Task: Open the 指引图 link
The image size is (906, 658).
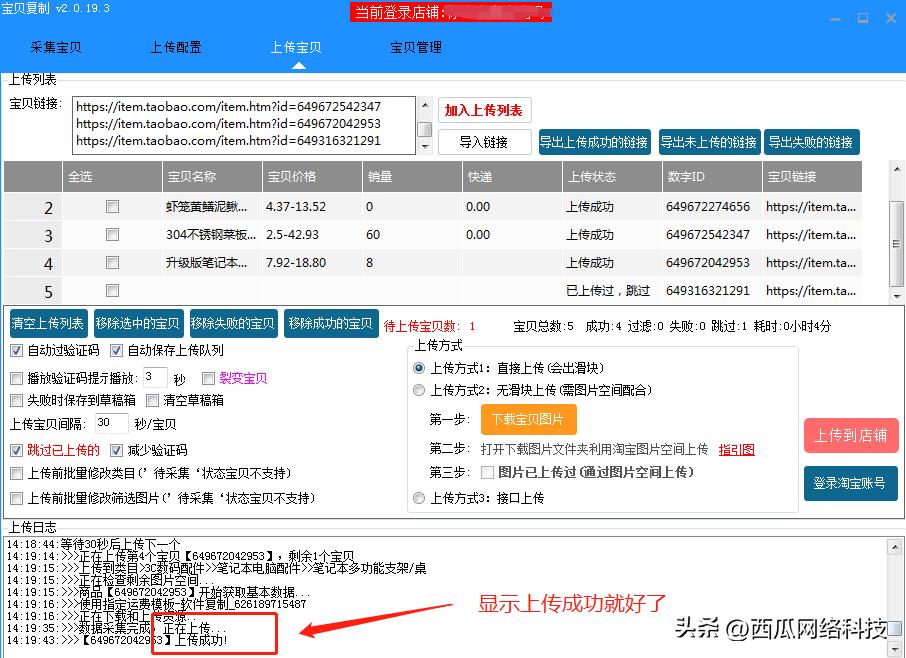Action: [737, 449]
